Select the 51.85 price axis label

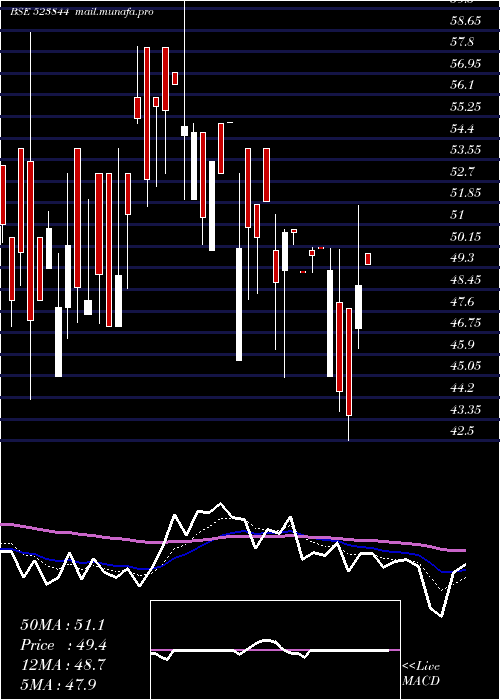(464, 193)
